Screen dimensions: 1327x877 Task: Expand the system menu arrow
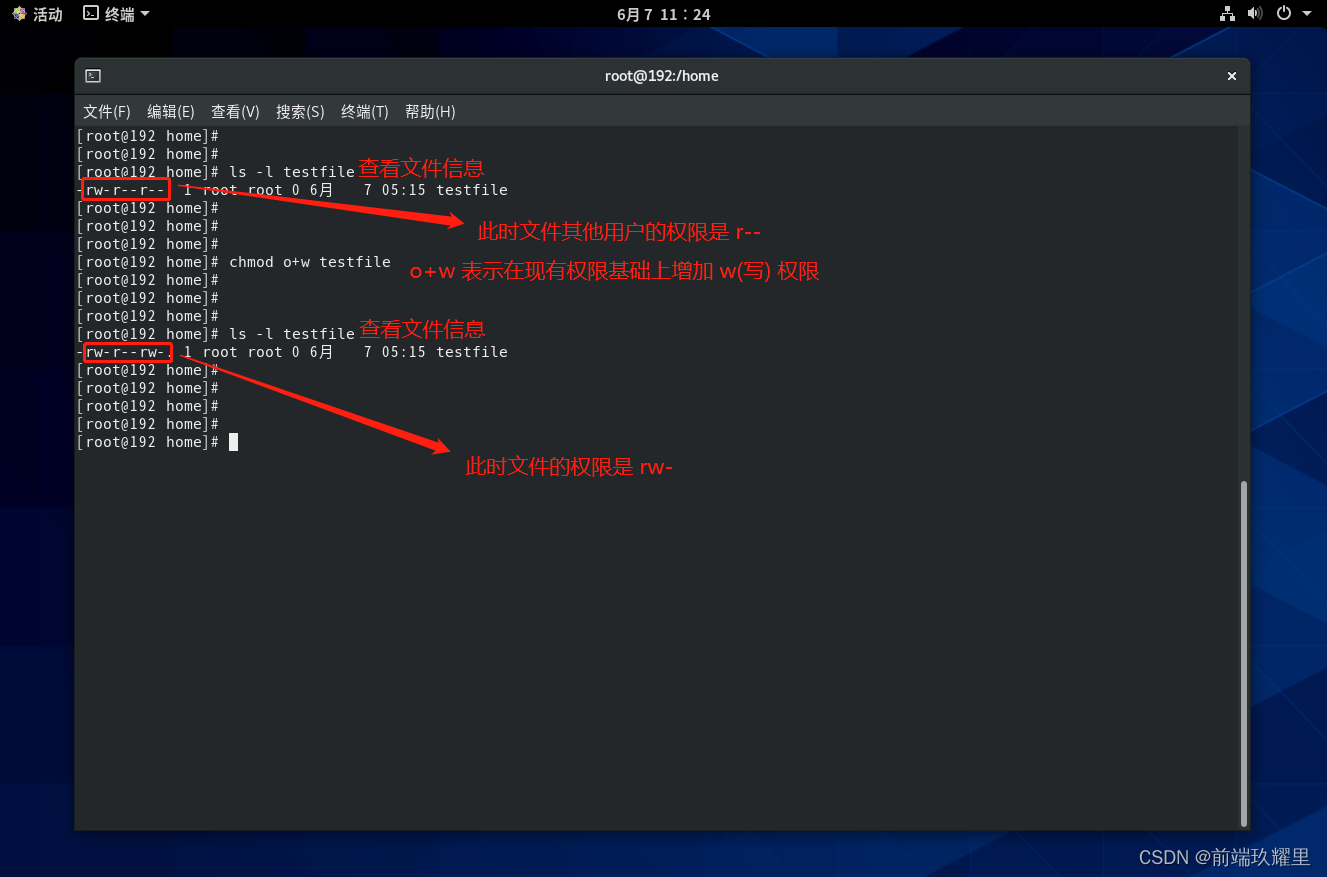pos(1307,14)
